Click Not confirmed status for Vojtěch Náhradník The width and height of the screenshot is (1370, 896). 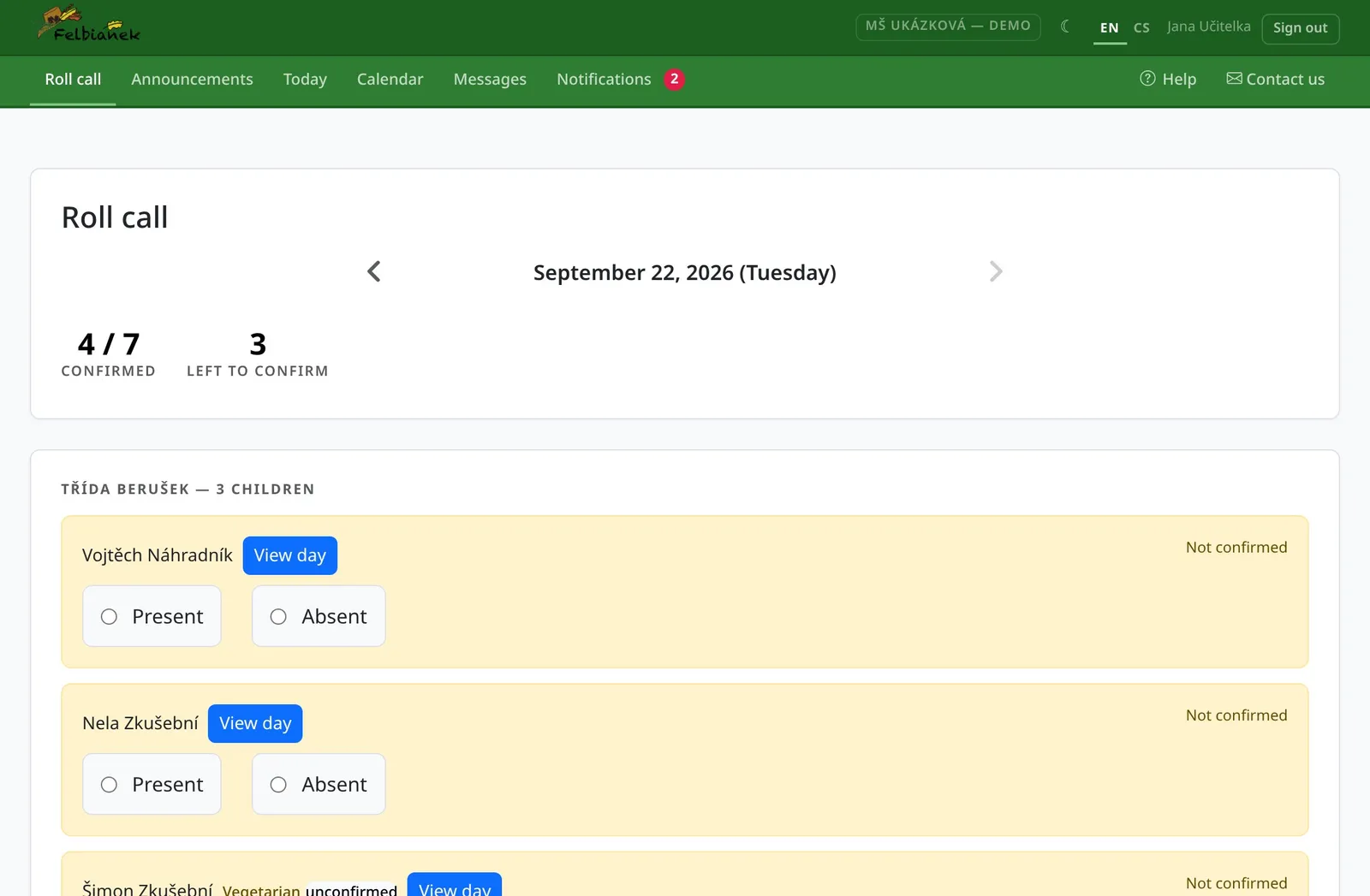pyautogui.click(x=1236, y=548)
